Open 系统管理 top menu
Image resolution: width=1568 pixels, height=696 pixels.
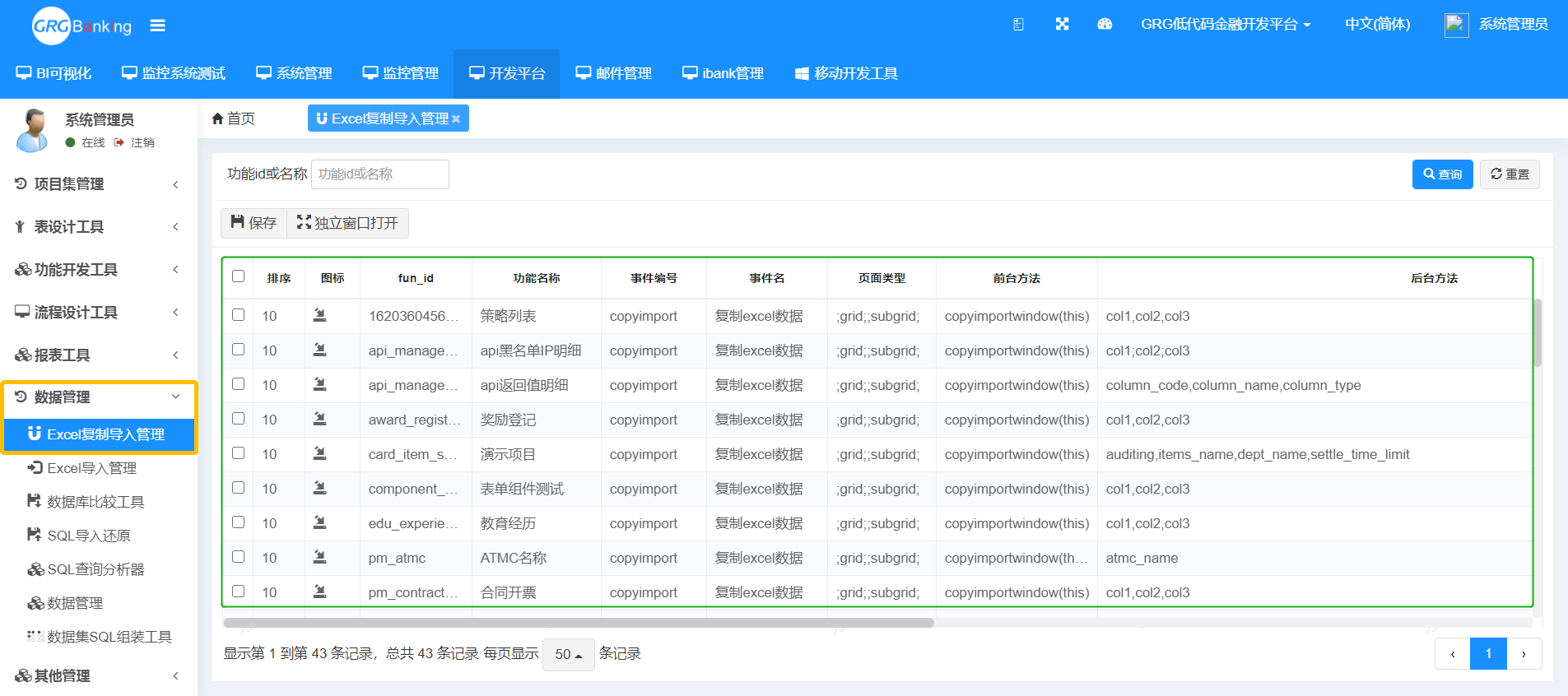coord(294,74)
